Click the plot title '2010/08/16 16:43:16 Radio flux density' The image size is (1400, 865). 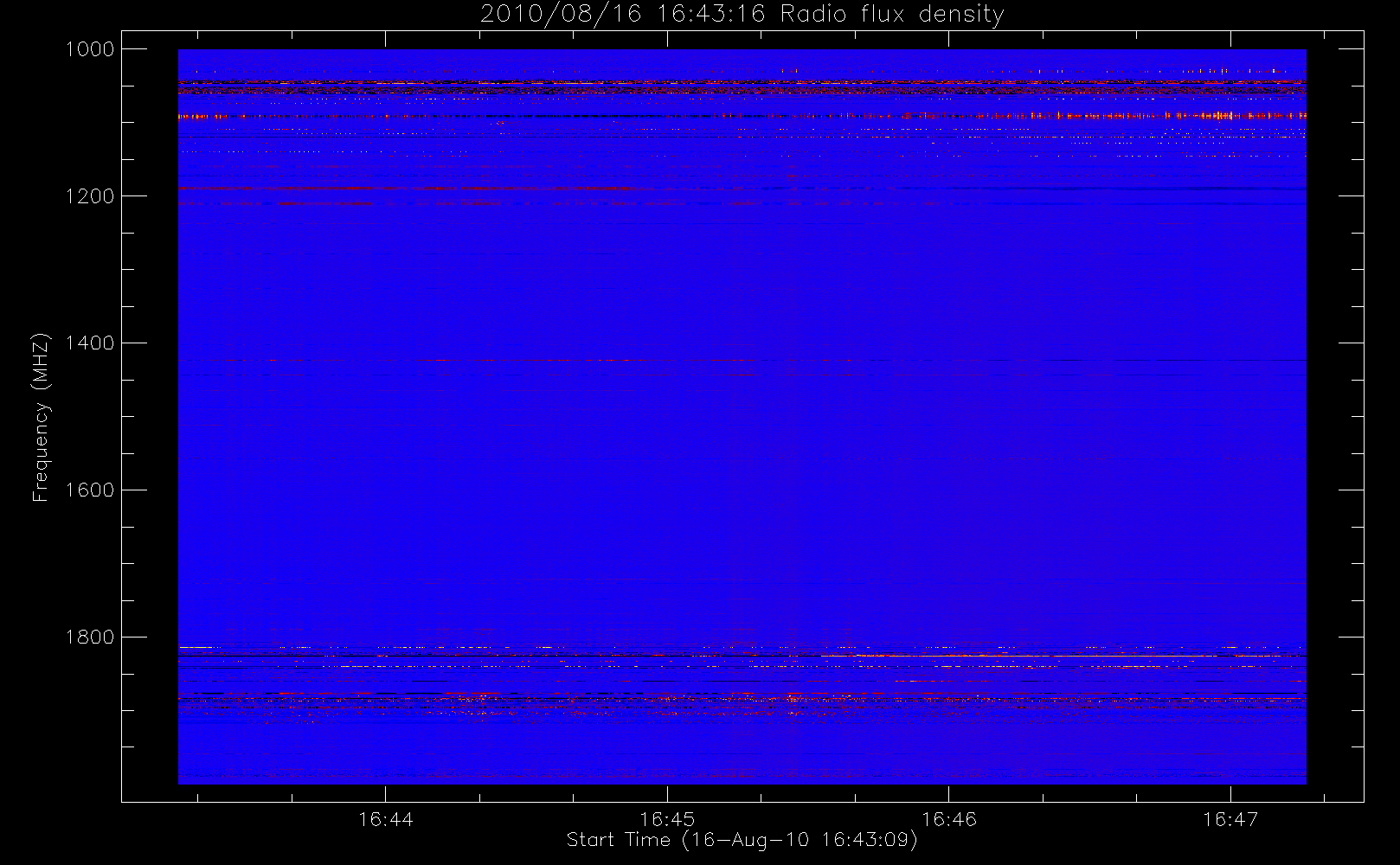pos(742,15)
